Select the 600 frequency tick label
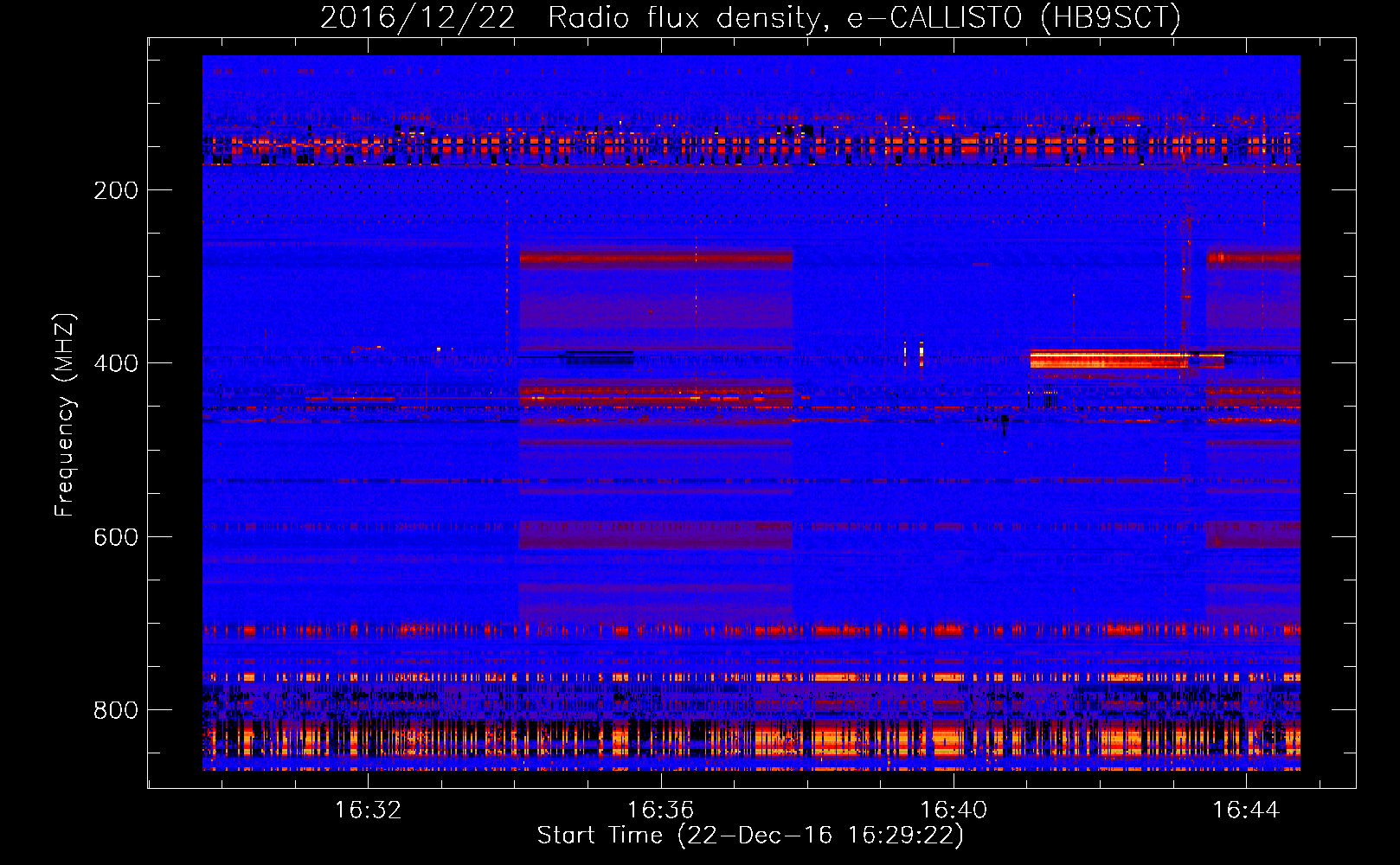Screen dimensions: 1400x865 pyautogui.click(x=116, y=537)
